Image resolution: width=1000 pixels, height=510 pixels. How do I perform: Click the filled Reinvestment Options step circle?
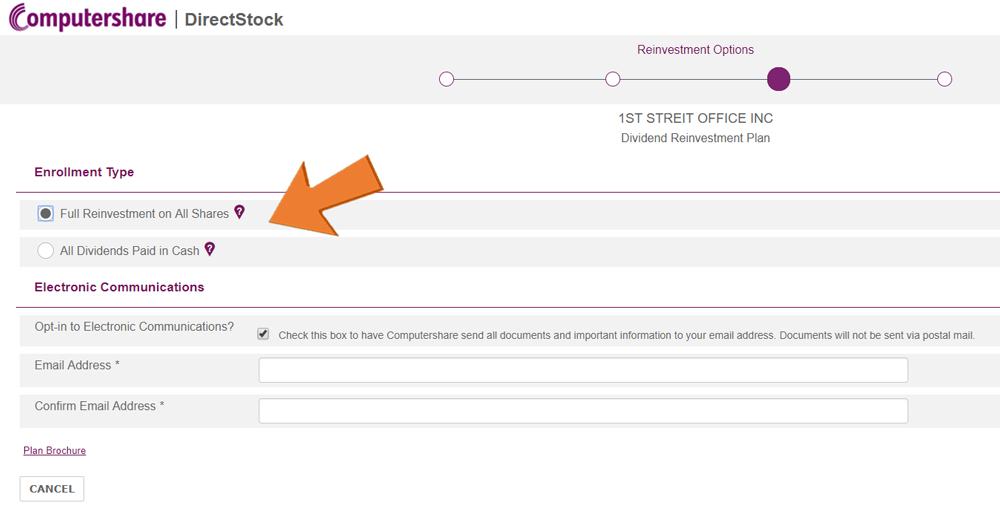pyautogui.click(x=778, y=79)
